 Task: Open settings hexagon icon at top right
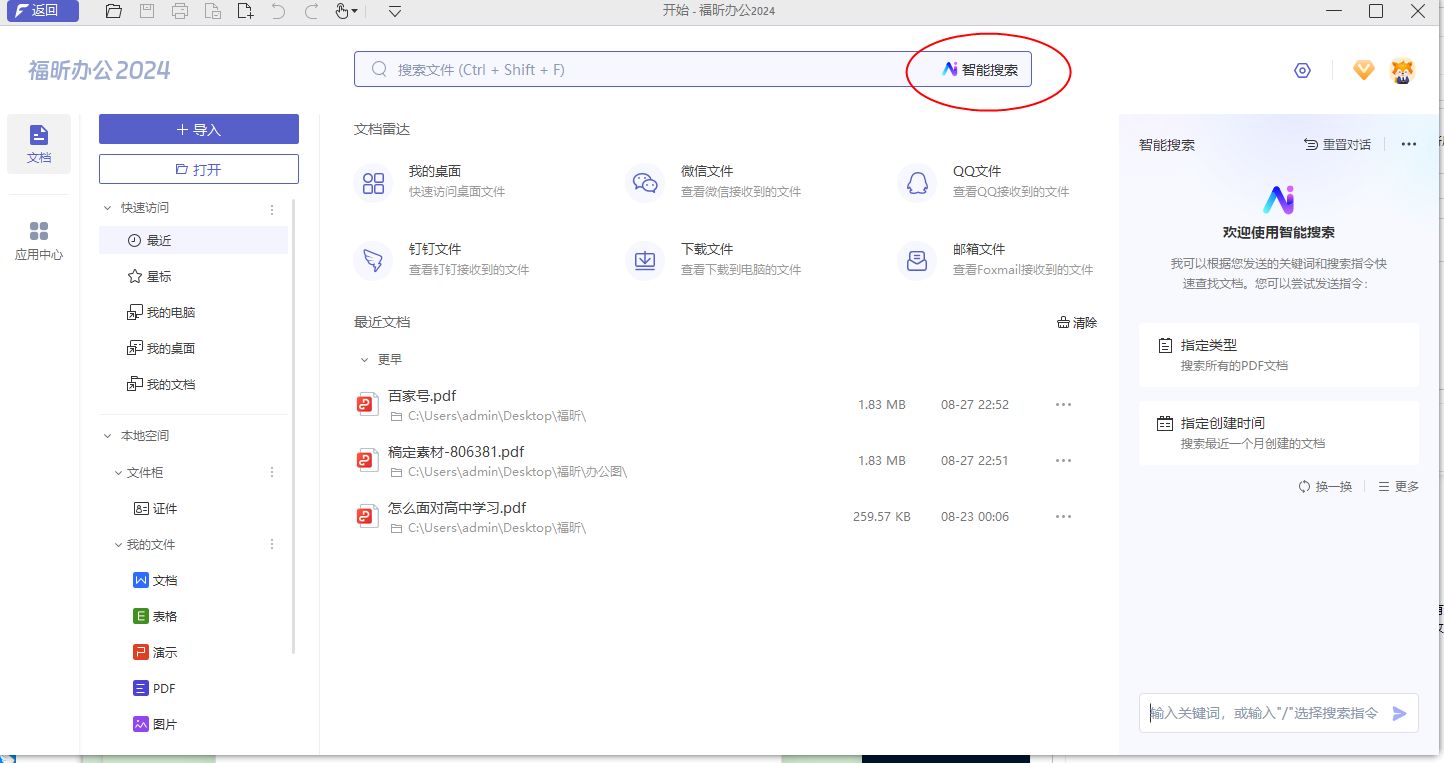click(x=1302, y=70)
